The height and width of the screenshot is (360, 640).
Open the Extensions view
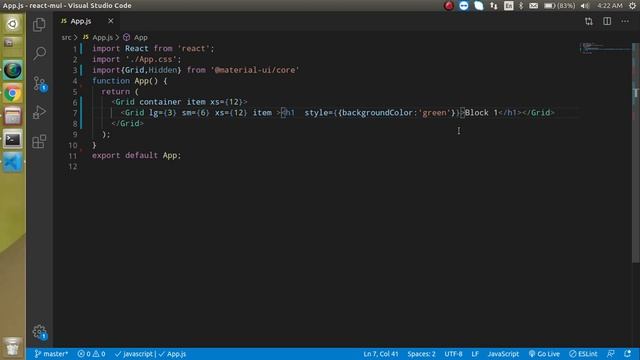pyautogui.click(x=39, y=142)
